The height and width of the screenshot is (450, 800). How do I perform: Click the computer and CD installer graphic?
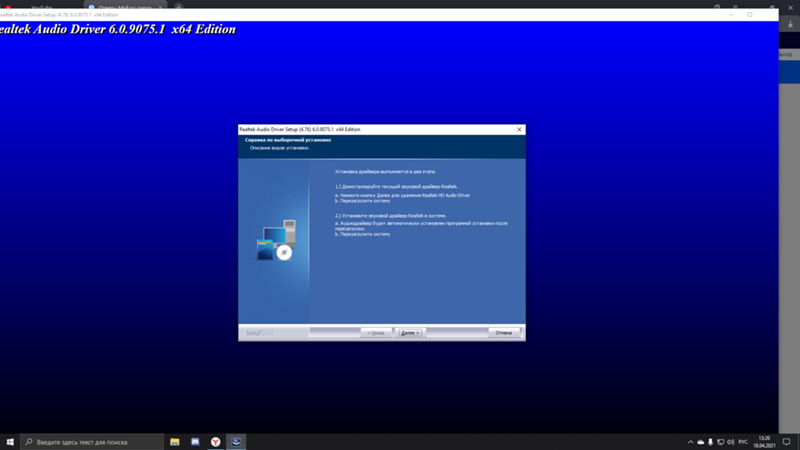[x=276, y=240]
